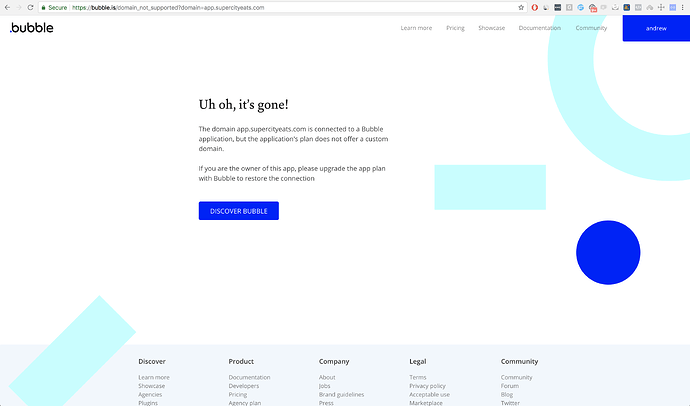Open the footer Showcase link under Discover
The width and height of the screenshot is (690, 406).
tap(151, 386)
